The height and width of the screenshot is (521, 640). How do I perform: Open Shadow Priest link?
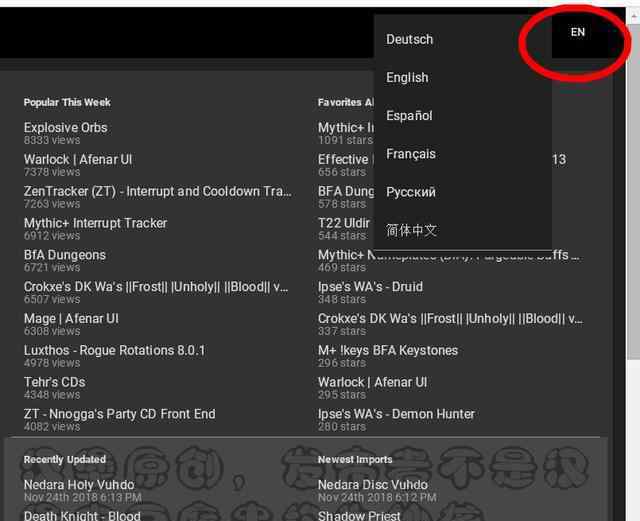(359, 516)
